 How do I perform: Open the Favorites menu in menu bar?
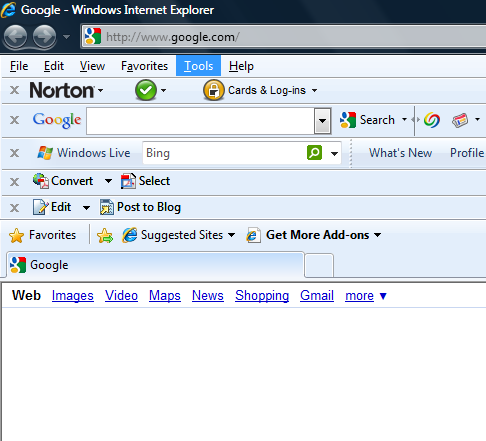click(x=144, y=66)
